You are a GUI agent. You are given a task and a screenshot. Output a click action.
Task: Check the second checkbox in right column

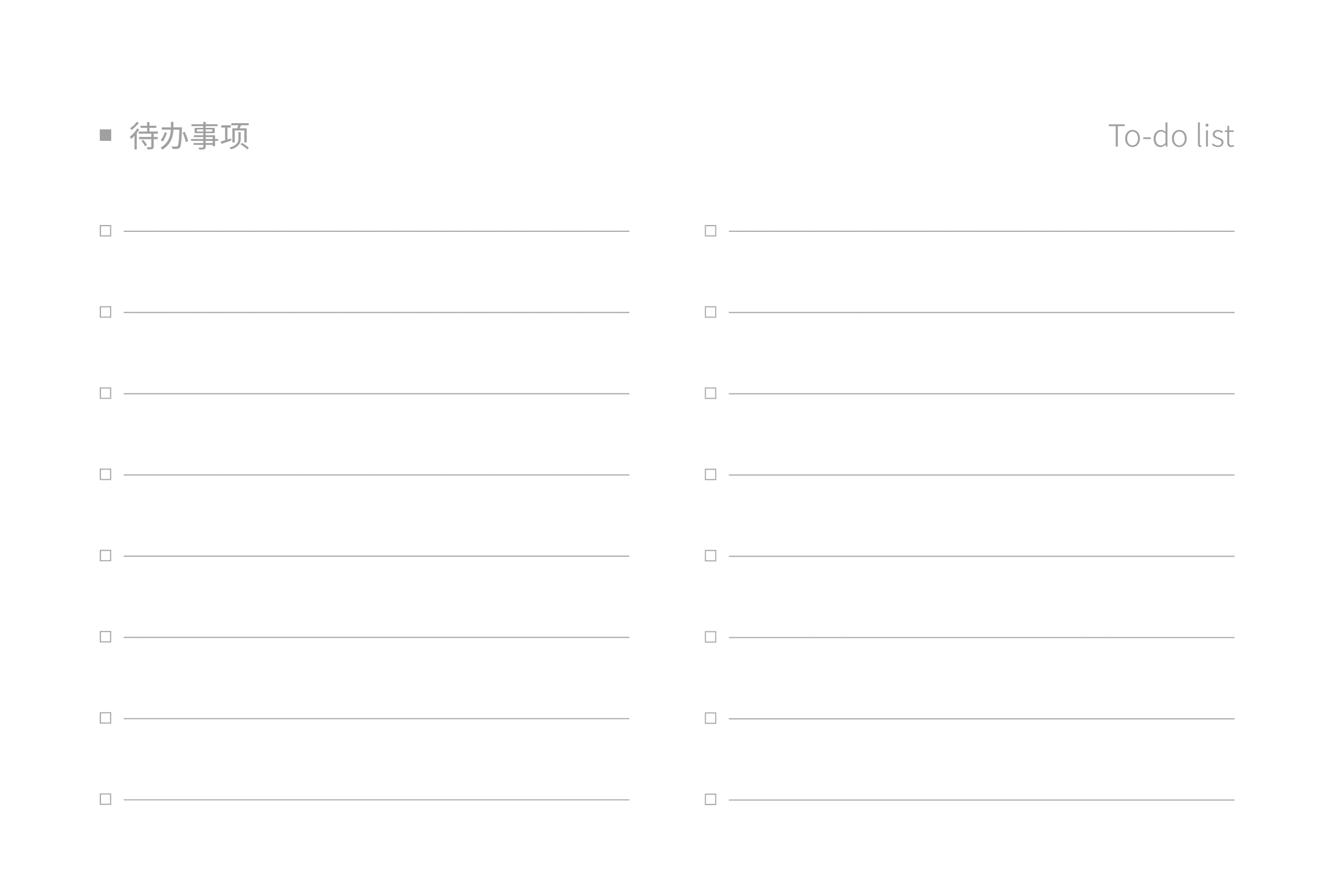(x=711, y=312)
